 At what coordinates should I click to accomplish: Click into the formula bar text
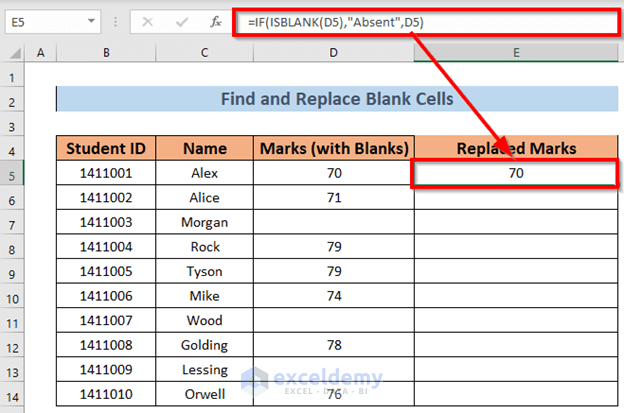pos(426,22)
